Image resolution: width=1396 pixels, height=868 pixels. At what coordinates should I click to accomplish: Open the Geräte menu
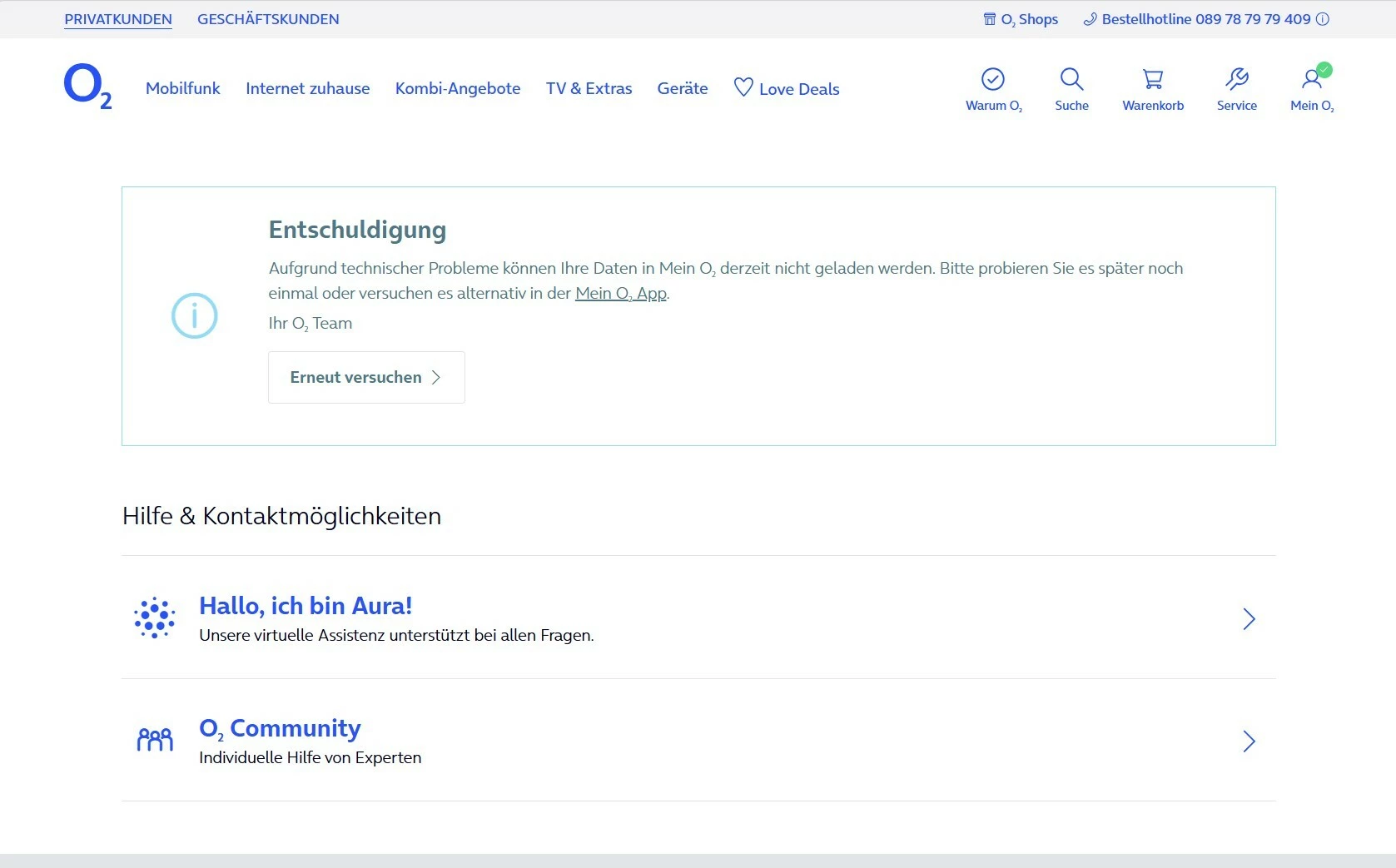(683, 88)
